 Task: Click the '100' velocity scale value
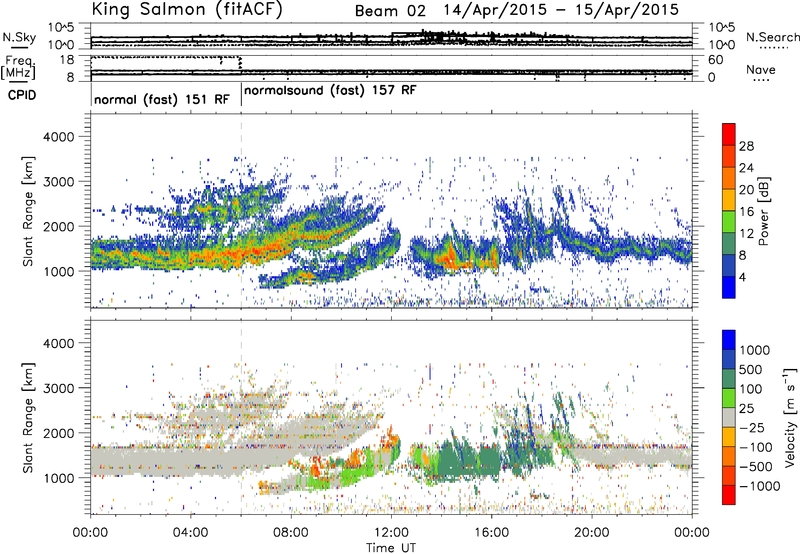(x=751, y=389)
